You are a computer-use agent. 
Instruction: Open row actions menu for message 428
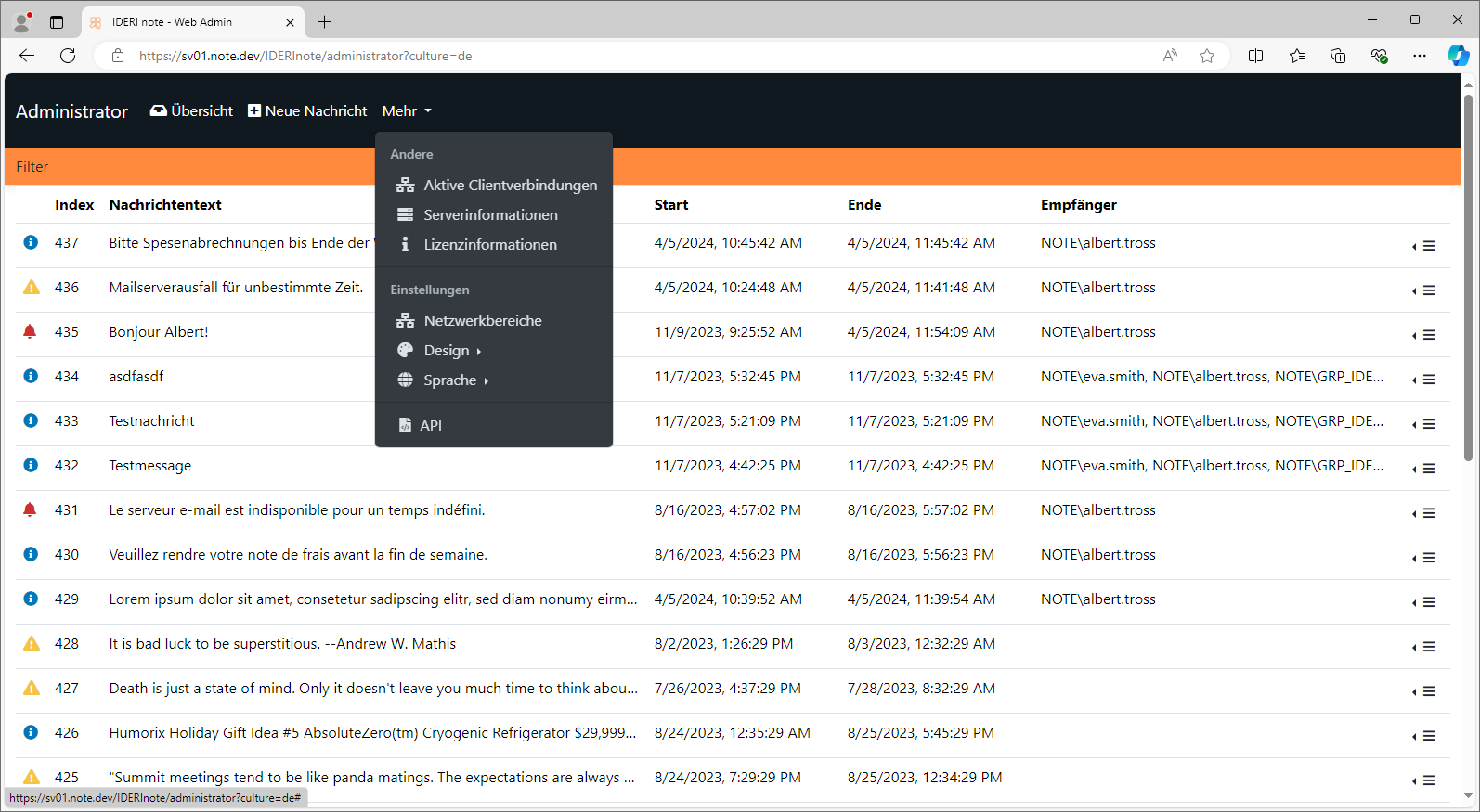[1424, 647]
